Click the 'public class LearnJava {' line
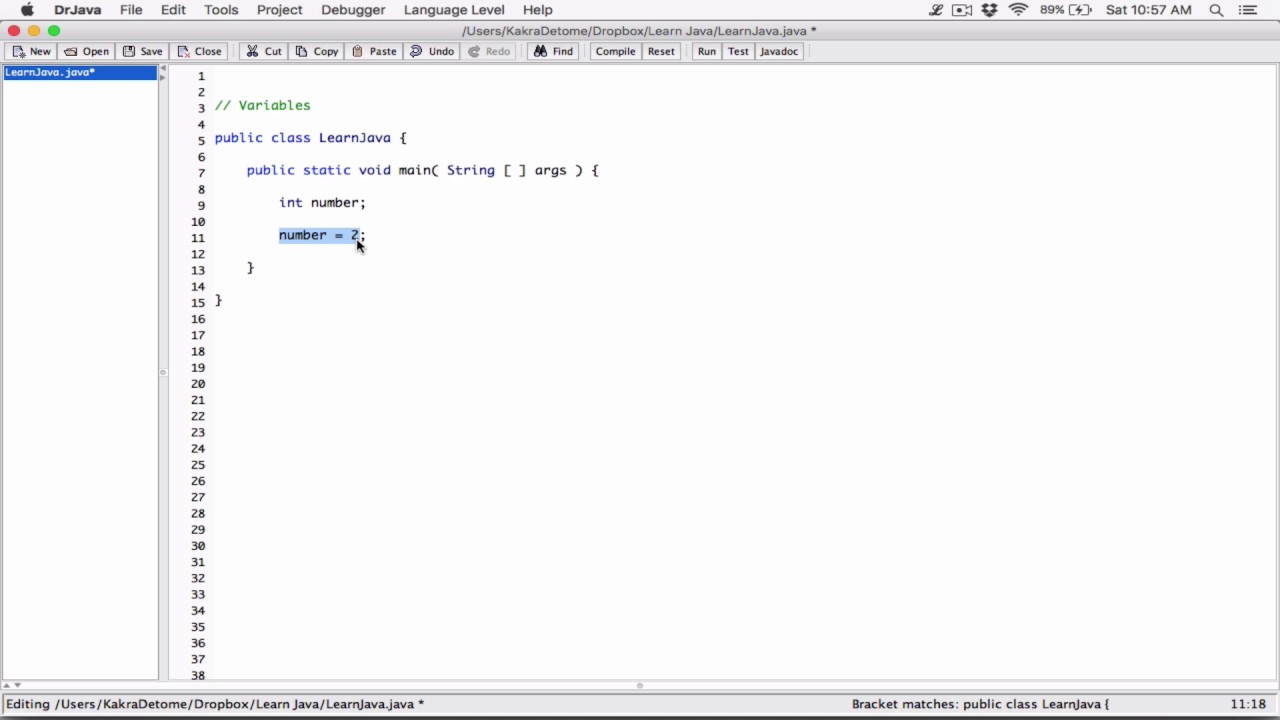Screen dimensions: 1280x720 coord(310,138)
